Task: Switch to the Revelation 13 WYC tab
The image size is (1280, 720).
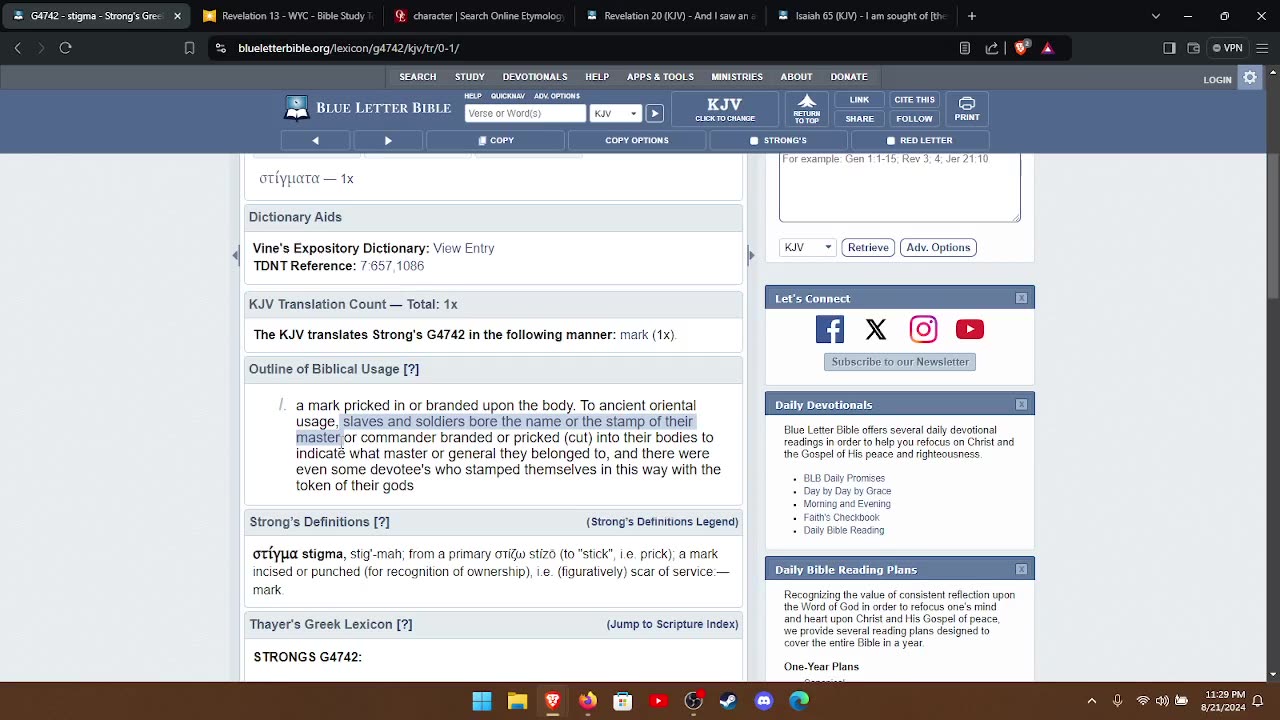Action: coord(287,16)
